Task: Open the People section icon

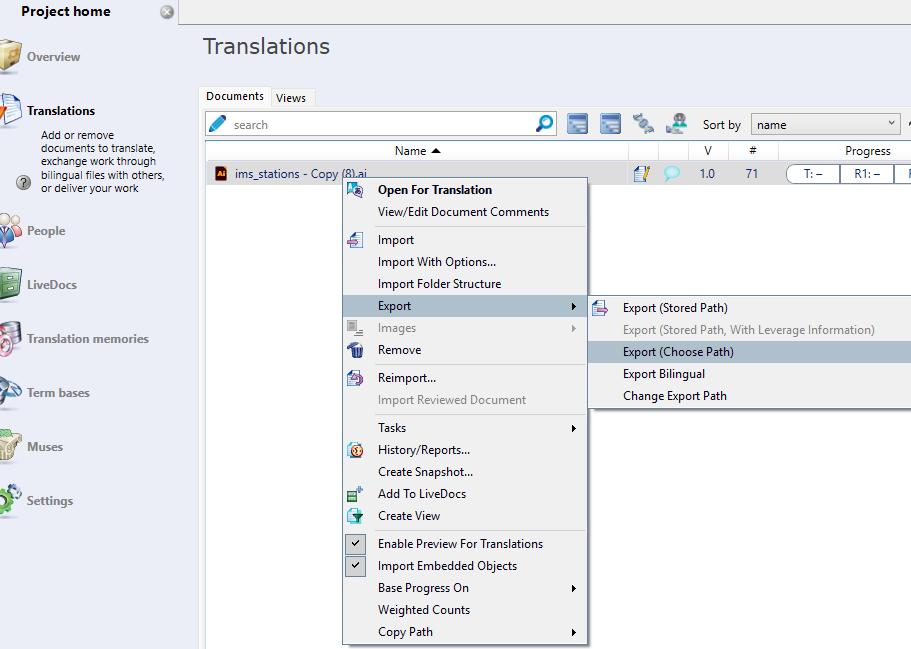Action: pyautogui.click(x=10, y=230)
